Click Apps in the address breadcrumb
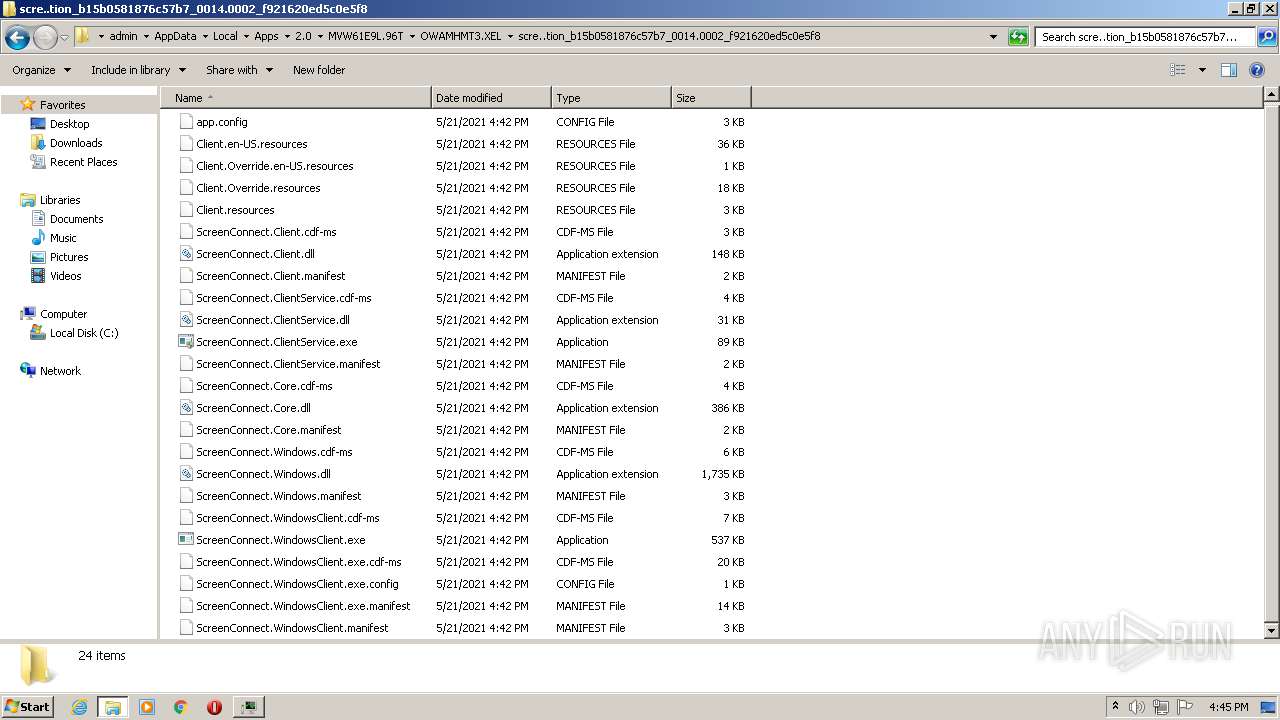 point(266,36)
